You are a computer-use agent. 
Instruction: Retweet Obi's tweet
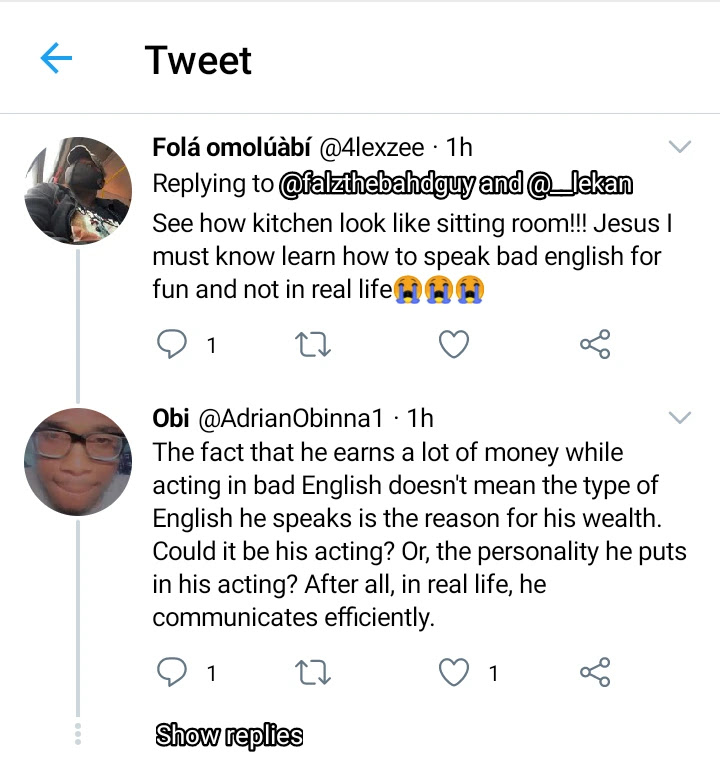click(313, 673)
